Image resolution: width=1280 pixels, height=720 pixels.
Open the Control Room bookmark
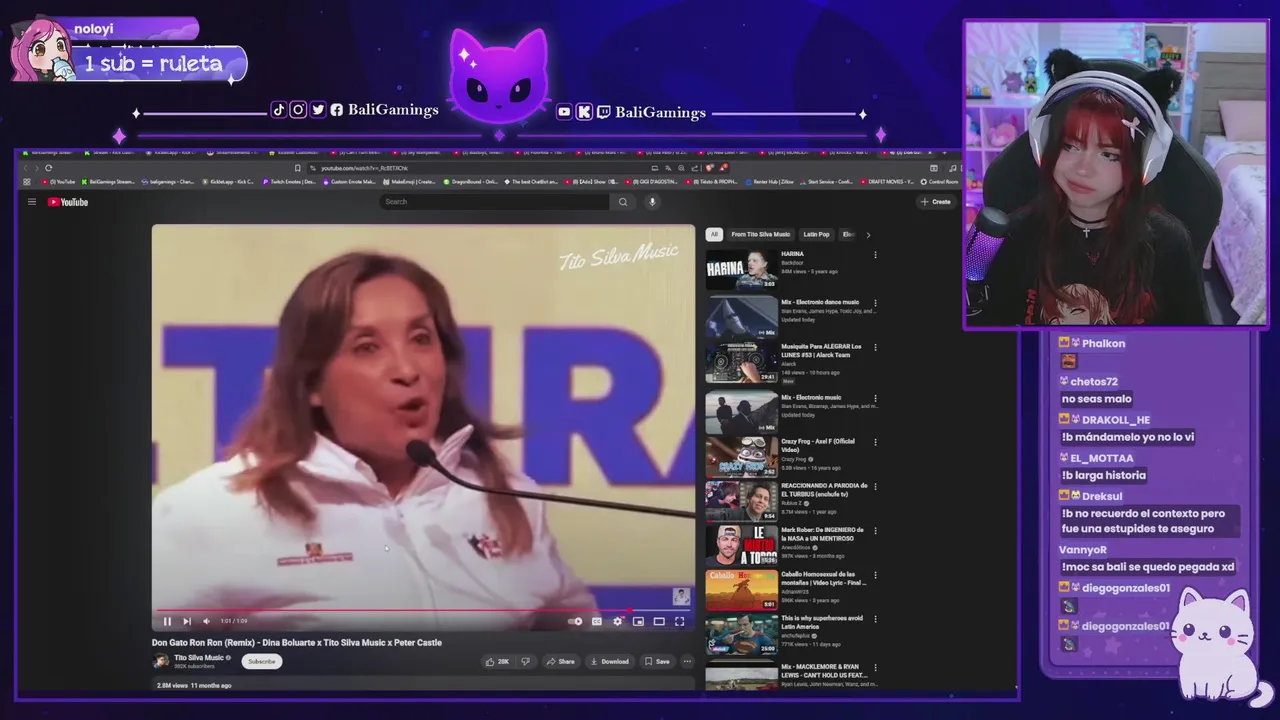click(x=939, y=182)
